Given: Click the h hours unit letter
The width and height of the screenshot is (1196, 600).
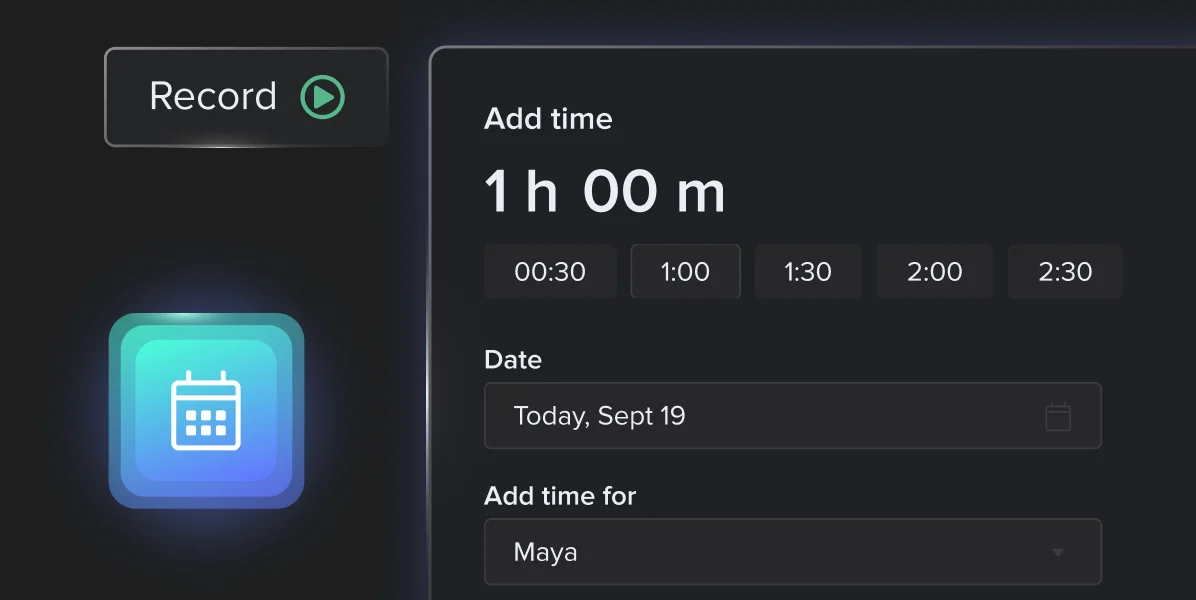Looking at the screenshot, I should point(541,192).
